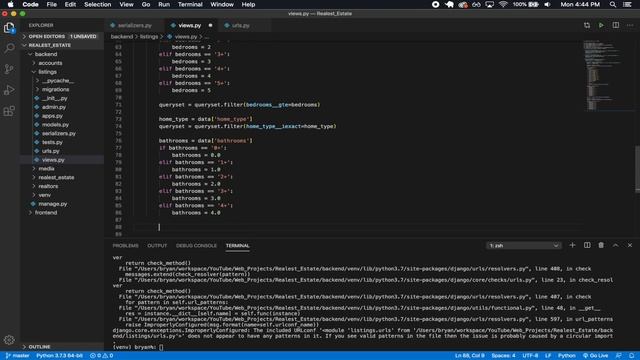This screenshot has height=360, width=640.
Task: Open models.py in the explorer
Action: click(55, 124)
